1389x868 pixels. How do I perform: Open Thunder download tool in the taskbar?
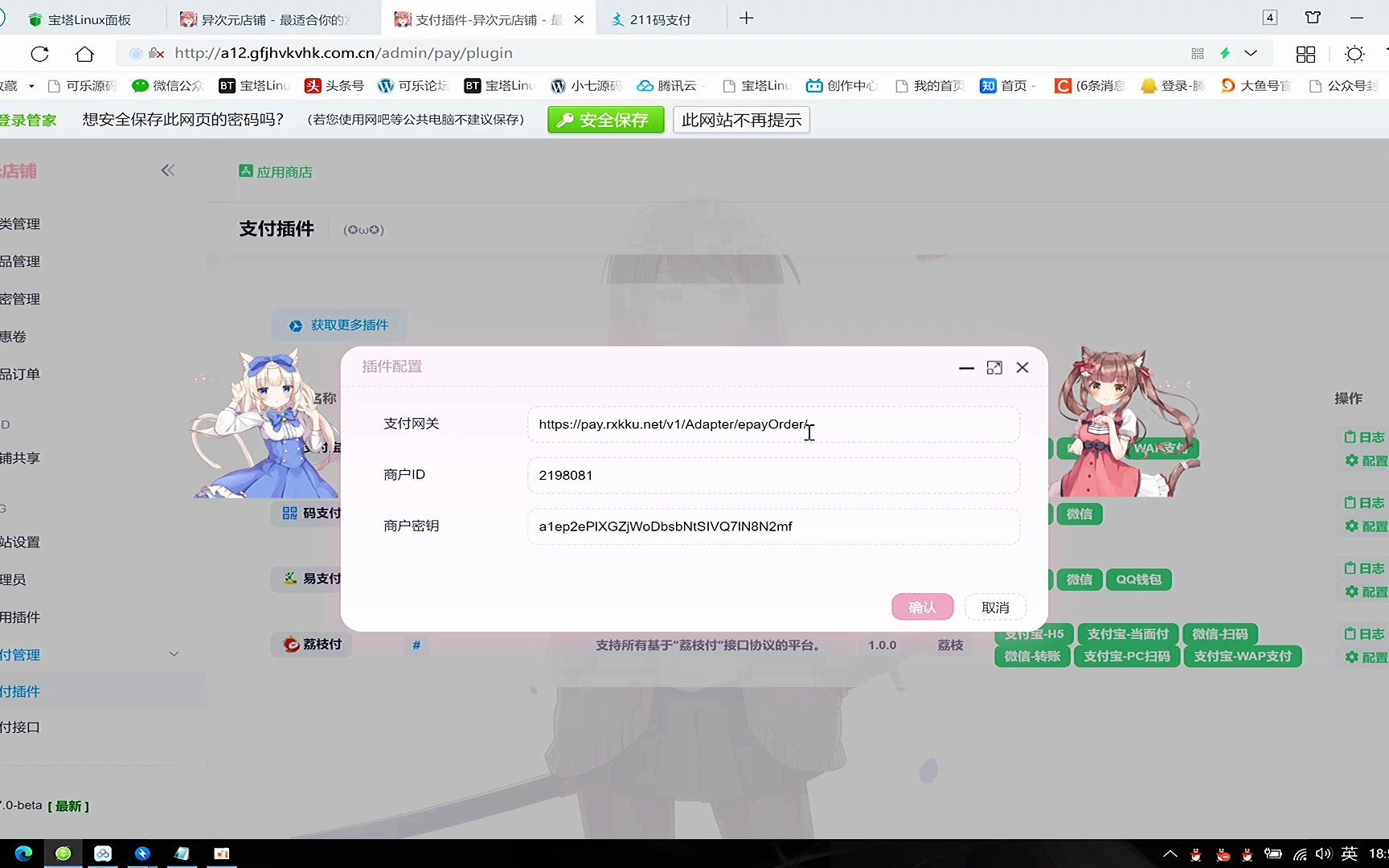tap(142, 853)
